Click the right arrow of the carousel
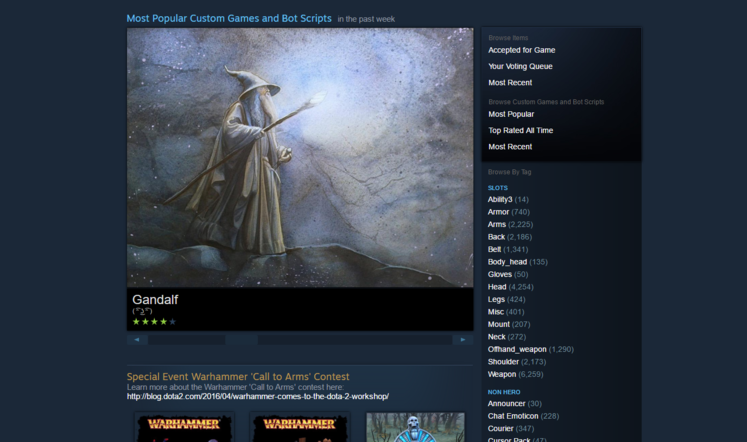Image resolution: width=747 pixels, height=442 pixels. pyautogui.click(x=463, y=340)
